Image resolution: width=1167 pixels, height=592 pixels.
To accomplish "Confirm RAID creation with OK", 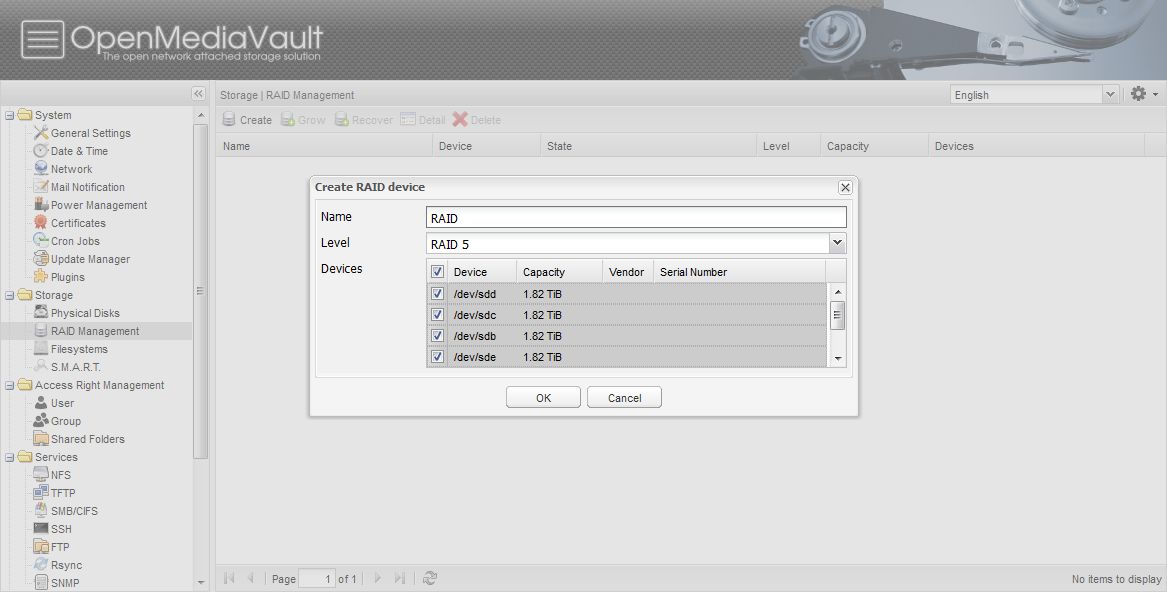I will tap(543, 398).
